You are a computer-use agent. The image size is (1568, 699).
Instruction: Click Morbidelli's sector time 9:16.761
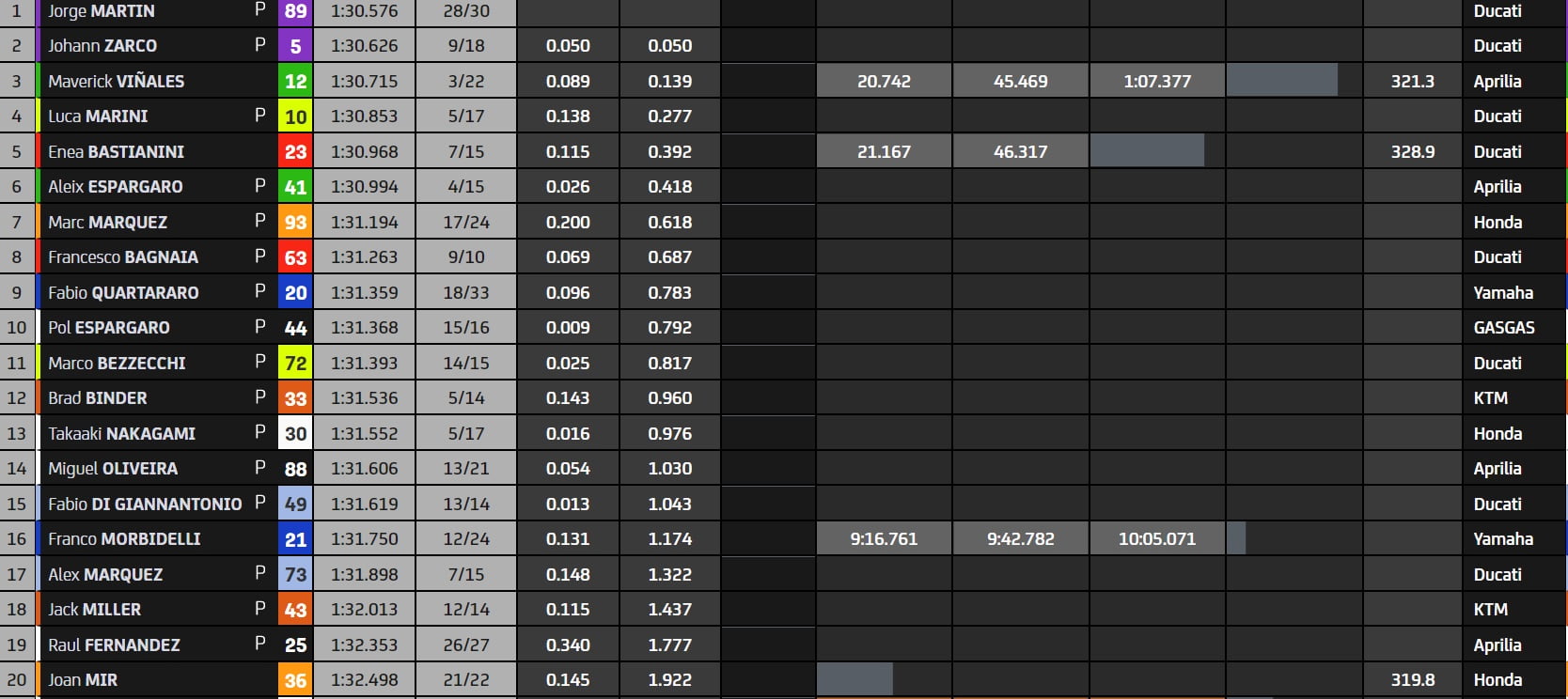[884, 539]
